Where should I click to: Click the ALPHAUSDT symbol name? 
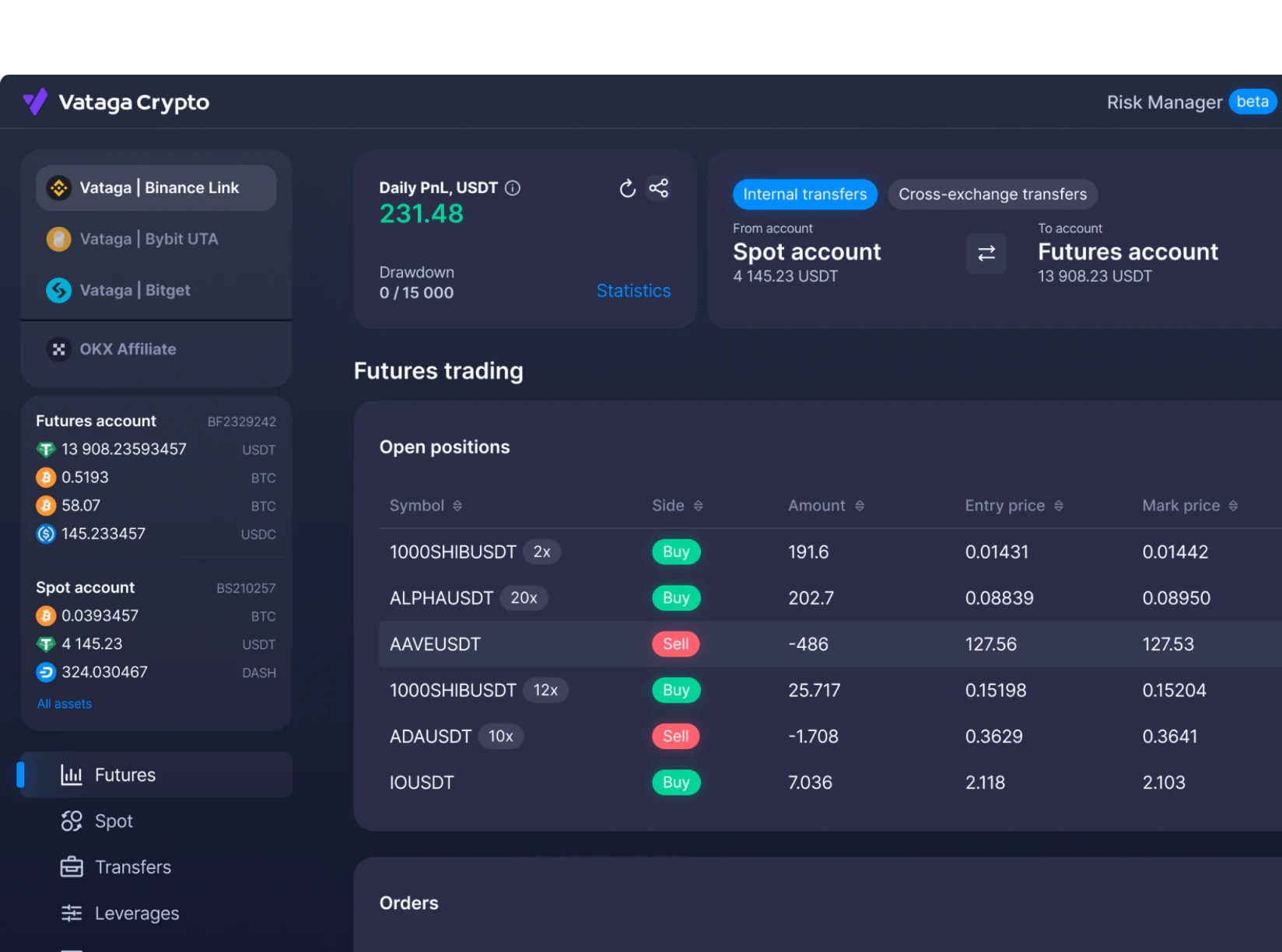coord(441,598)
